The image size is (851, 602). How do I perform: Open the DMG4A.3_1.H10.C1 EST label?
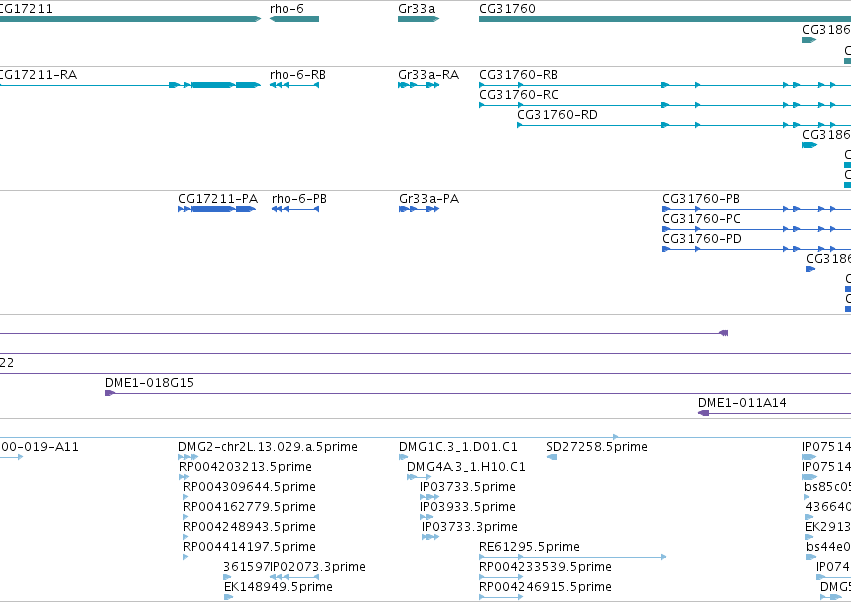466,467
